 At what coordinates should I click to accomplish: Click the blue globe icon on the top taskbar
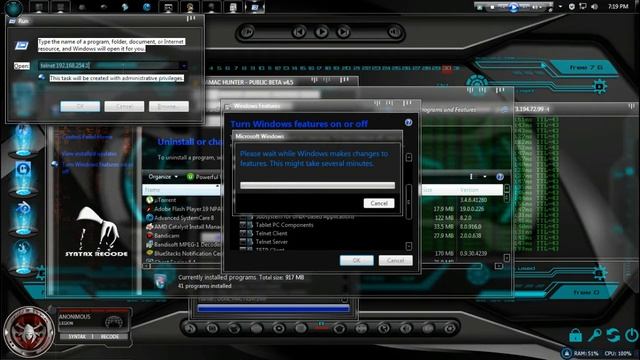(x=147, y=7)
